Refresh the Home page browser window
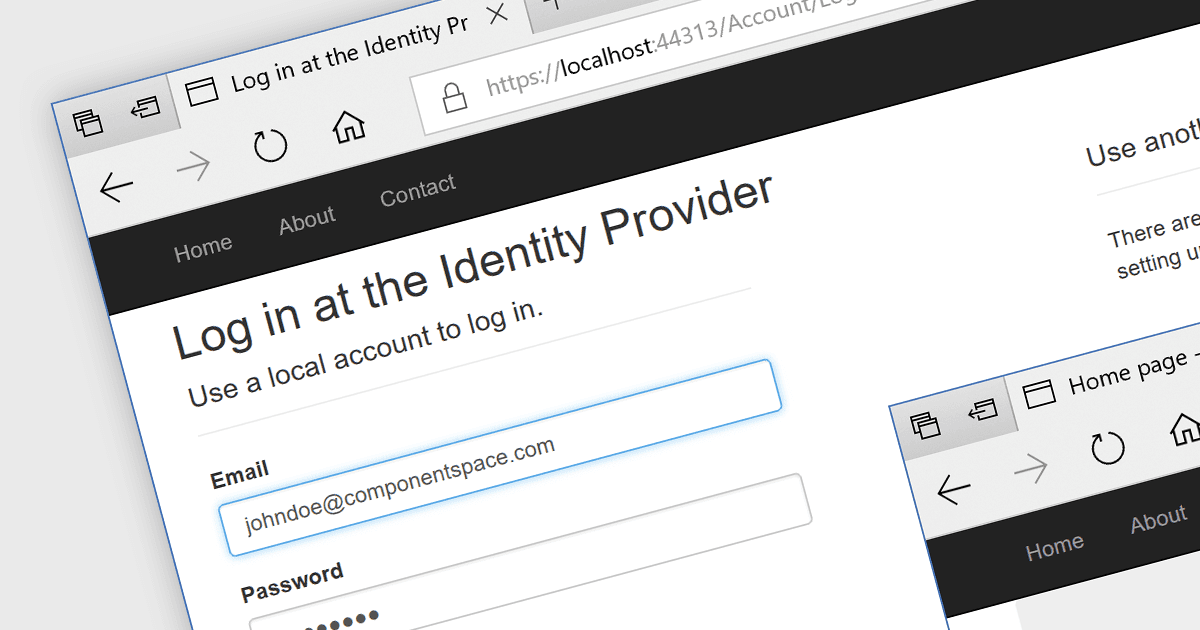This screenshot has height=630, width=1200. coord(1108,448)
